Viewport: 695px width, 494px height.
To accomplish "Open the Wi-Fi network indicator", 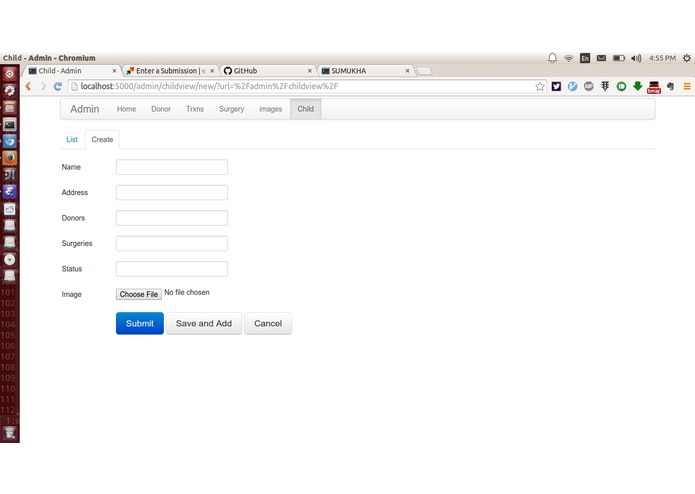I will pos(569,58).
